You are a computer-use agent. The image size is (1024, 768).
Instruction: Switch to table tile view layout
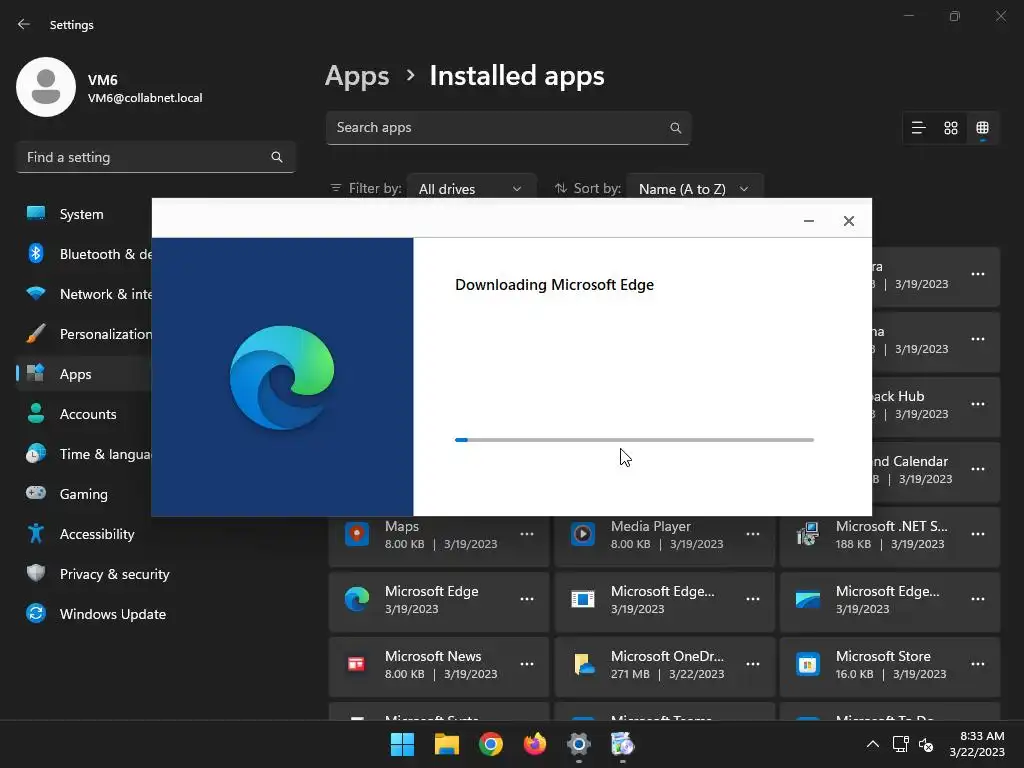pos(982,128)
